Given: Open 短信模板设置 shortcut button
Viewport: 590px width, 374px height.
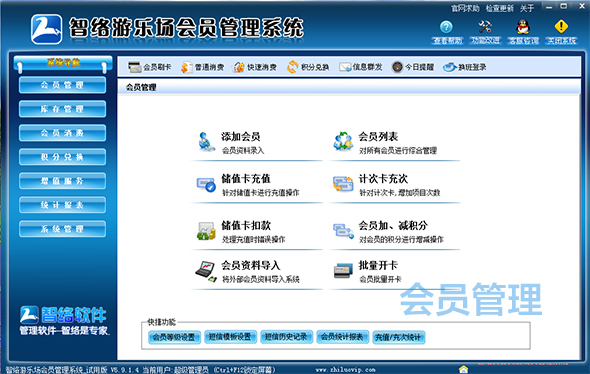Looking at the screenshot, I should pos(230,337).
